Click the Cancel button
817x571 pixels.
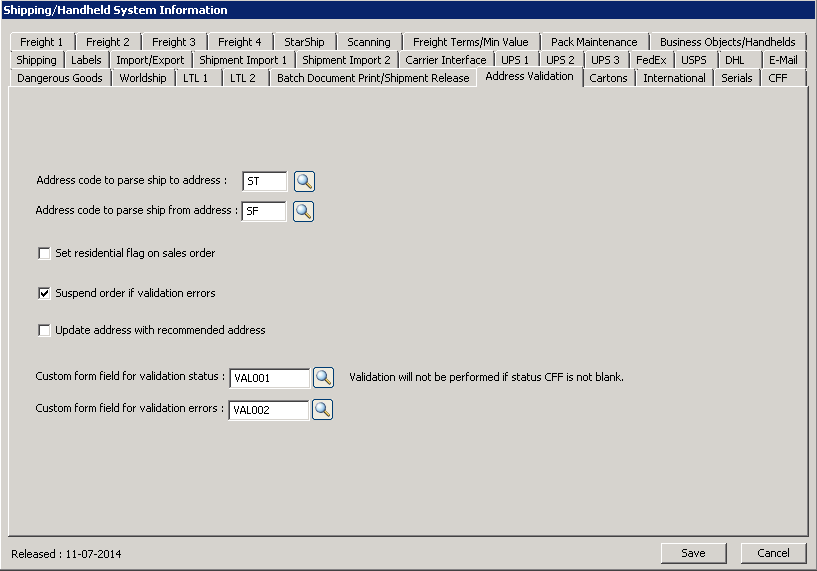pos(773,553)
